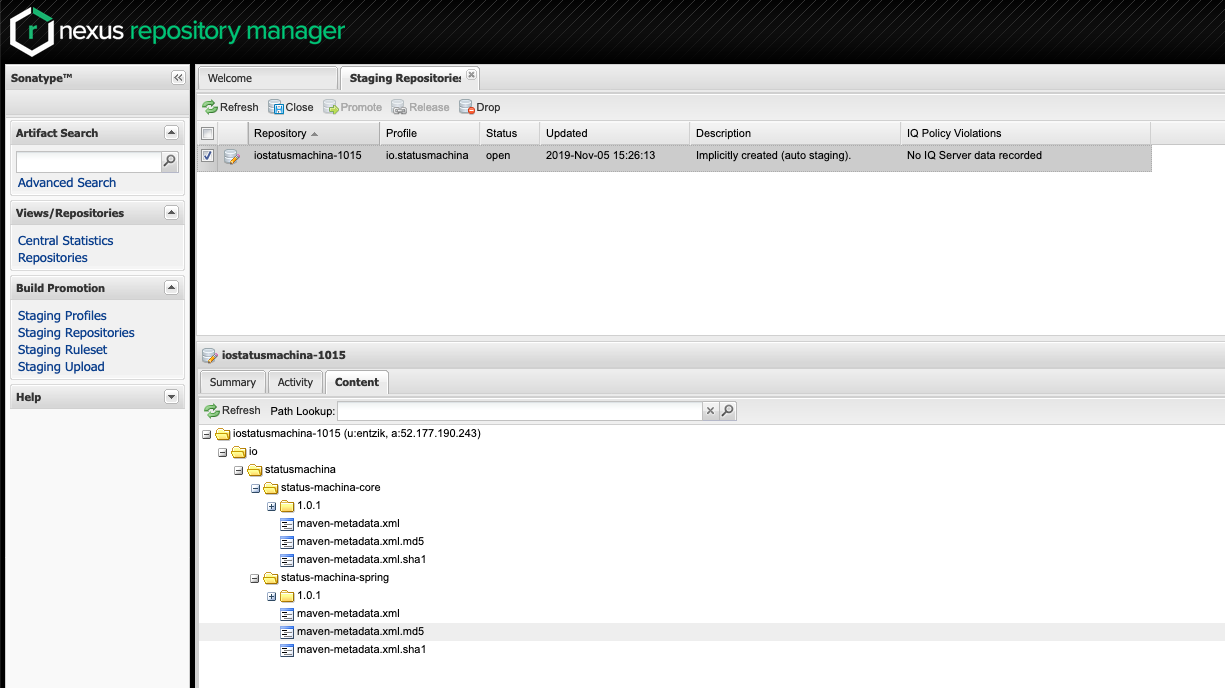Expand the Help panel
Viewport: 1225px width, 688px height.
tap(171, 397)
